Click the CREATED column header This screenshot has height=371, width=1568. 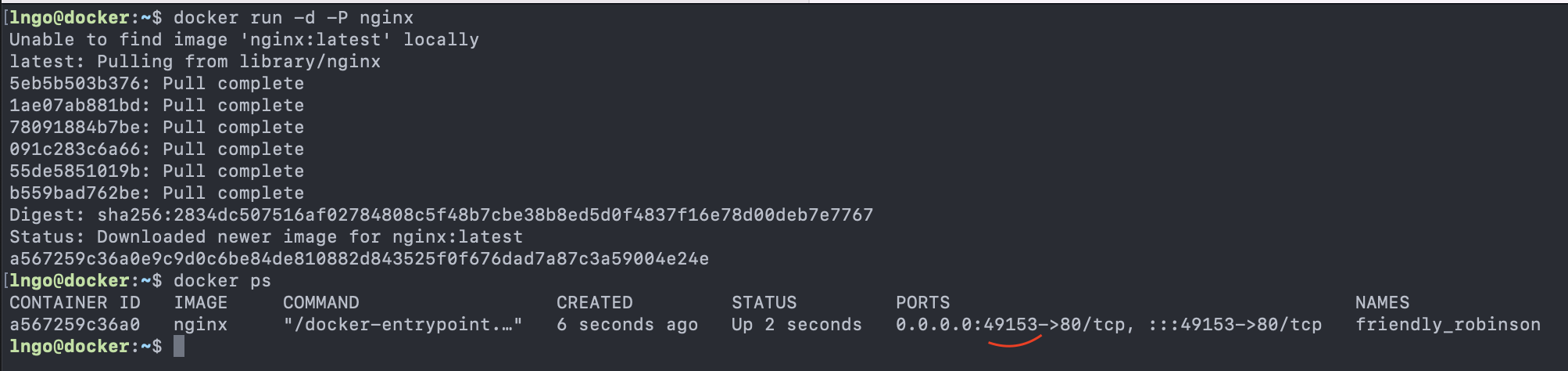pos(594,303)
